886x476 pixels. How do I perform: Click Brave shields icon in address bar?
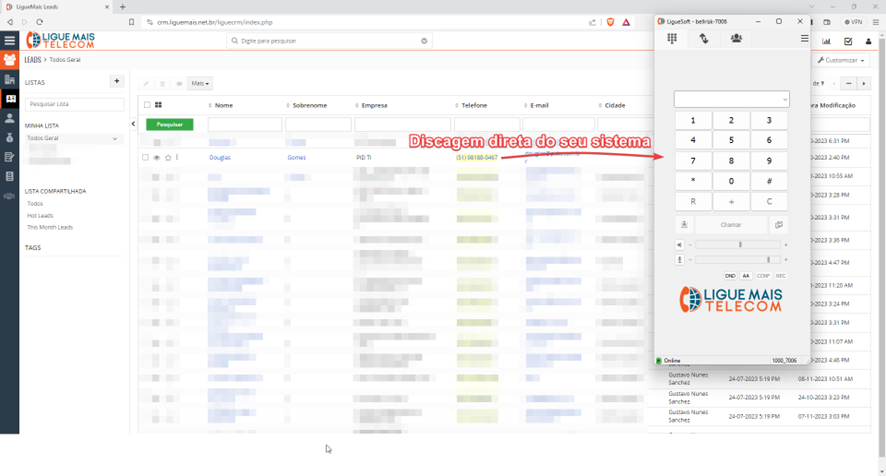coord(610,22)
